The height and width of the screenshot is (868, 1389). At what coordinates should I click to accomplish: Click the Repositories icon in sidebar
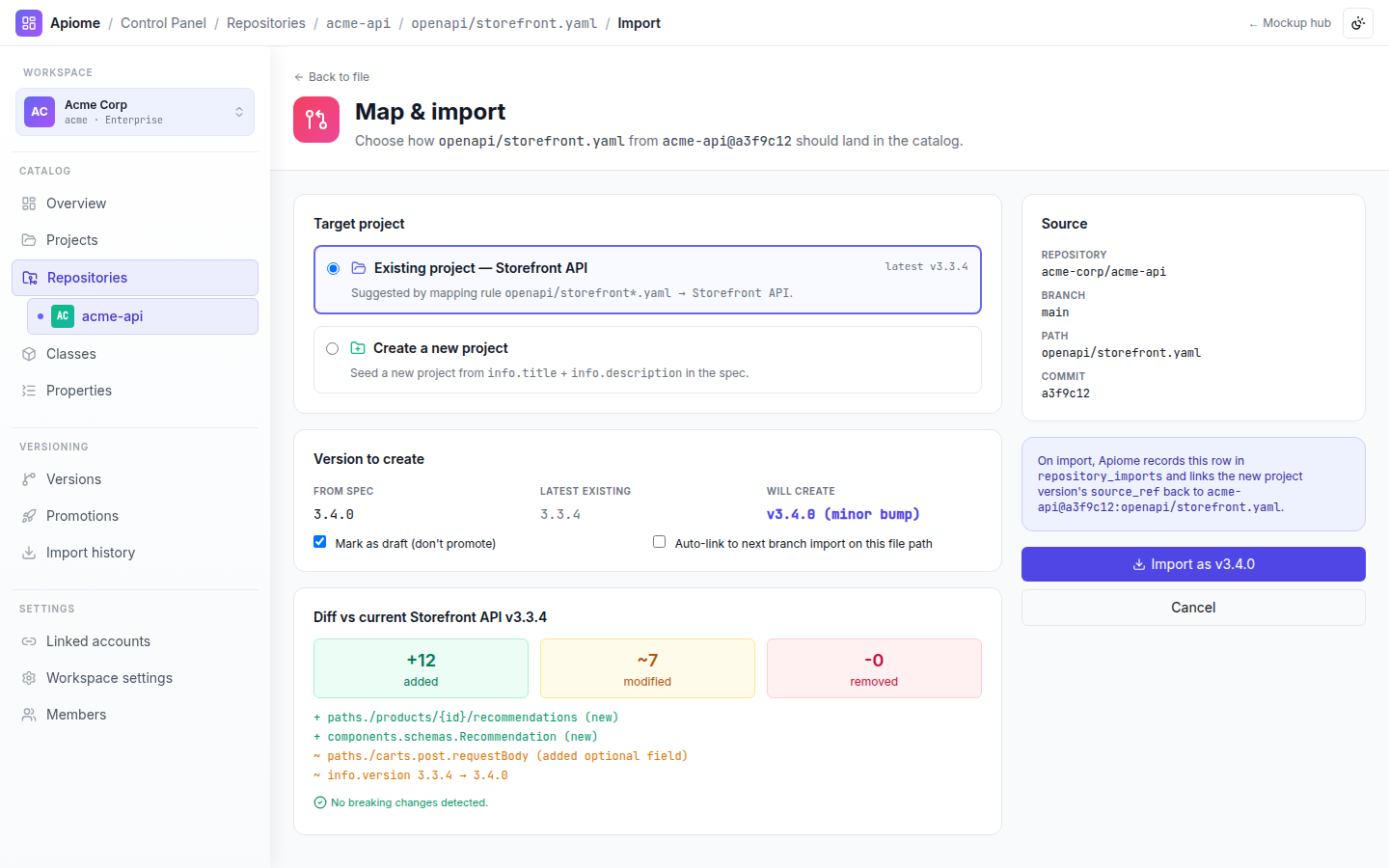pos(30,278)
